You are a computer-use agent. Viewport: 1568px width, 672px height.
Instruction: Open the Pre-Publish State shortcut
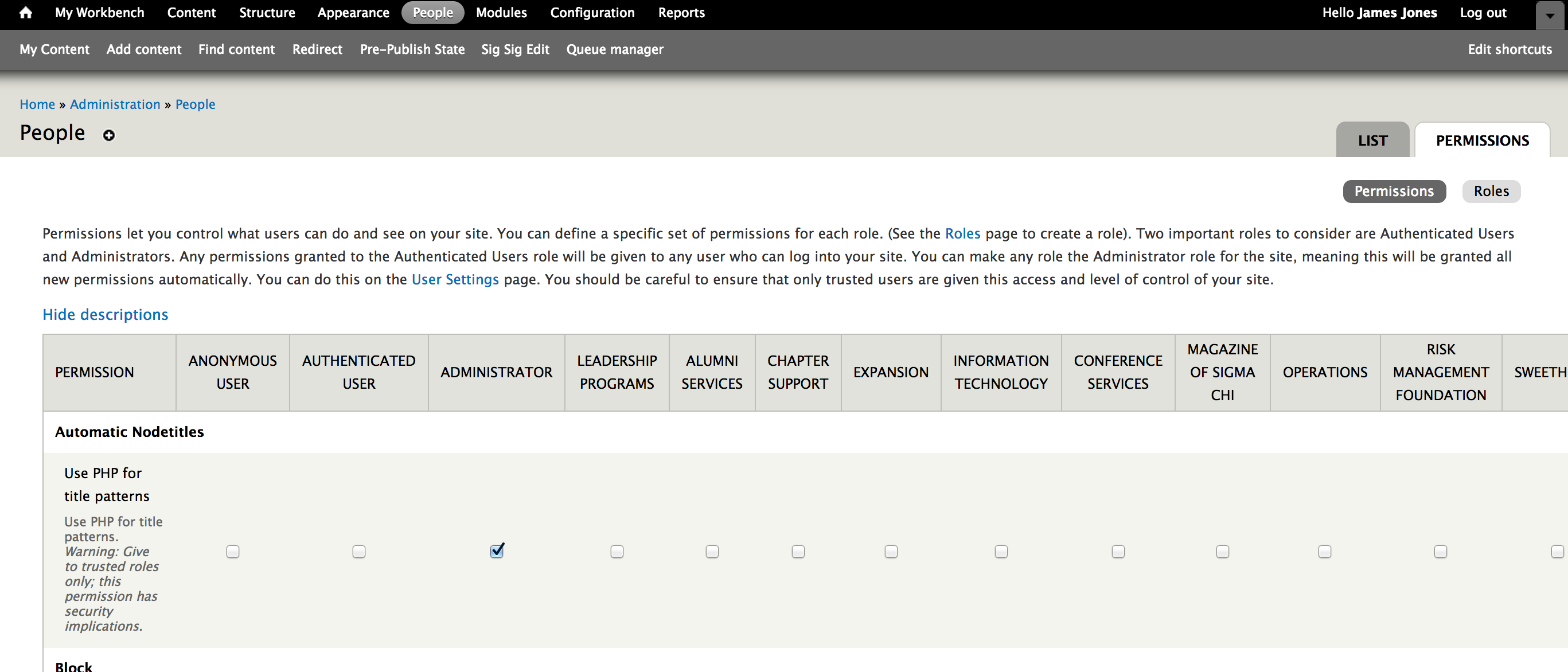(x=412, y=49)
